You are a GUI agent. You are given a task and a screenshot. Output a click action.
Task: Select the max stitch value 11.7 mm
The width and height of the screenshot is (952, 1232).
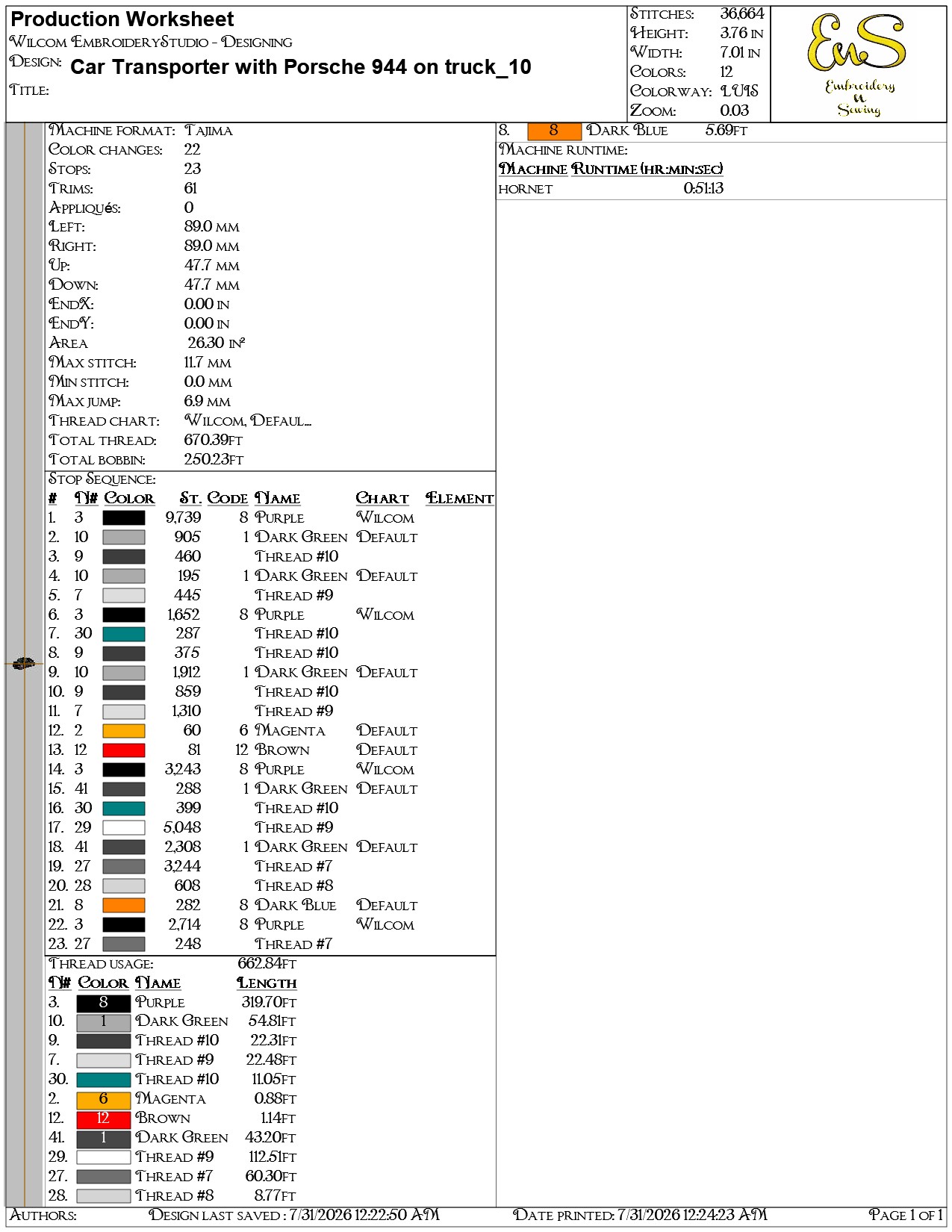click(x=208, y=363)
